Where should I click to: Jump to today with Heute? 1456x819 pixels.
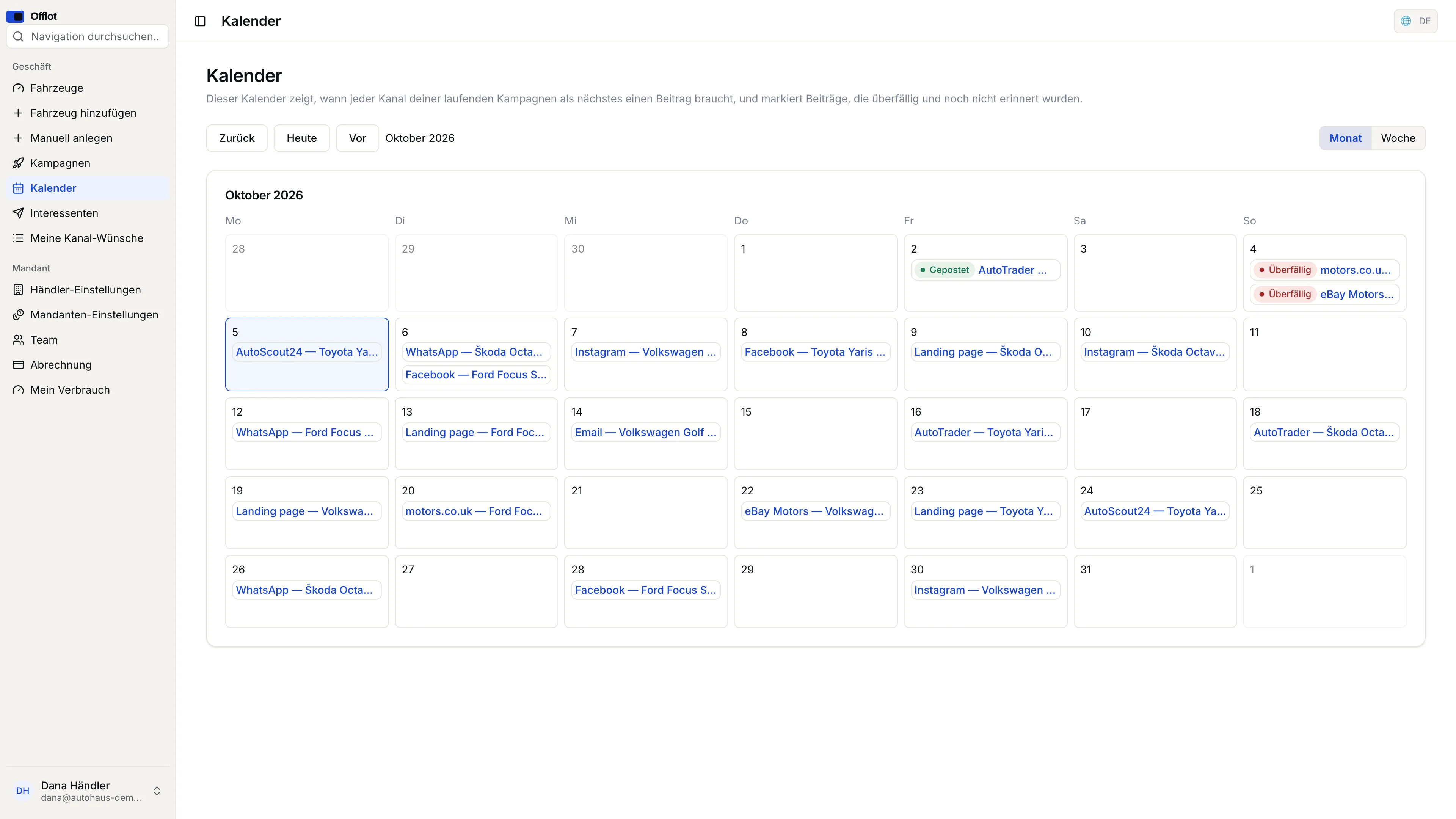[301, 138]
